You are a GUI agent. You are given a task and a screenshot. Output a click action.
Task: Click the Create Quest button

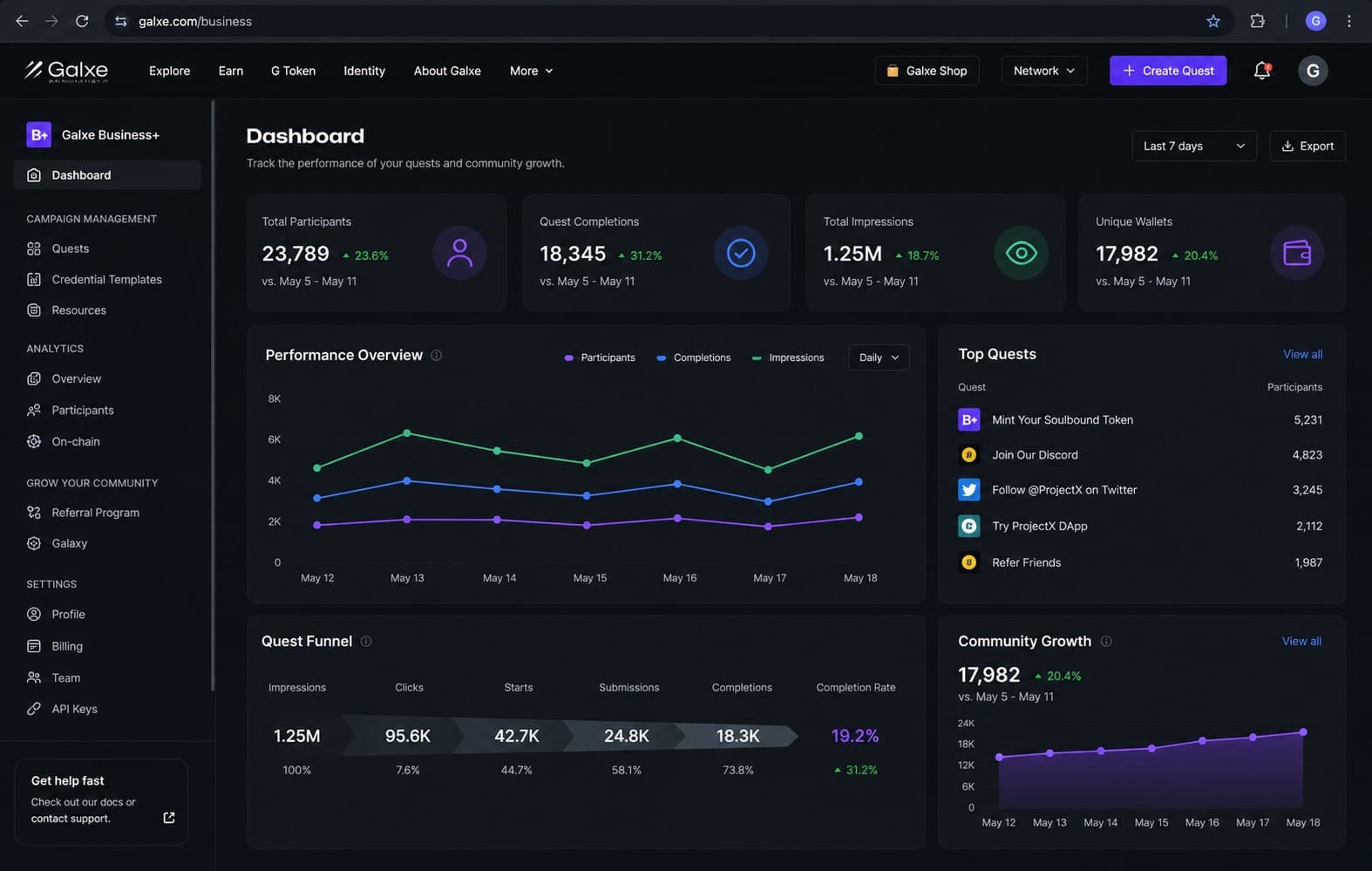tap(1168, 71)
